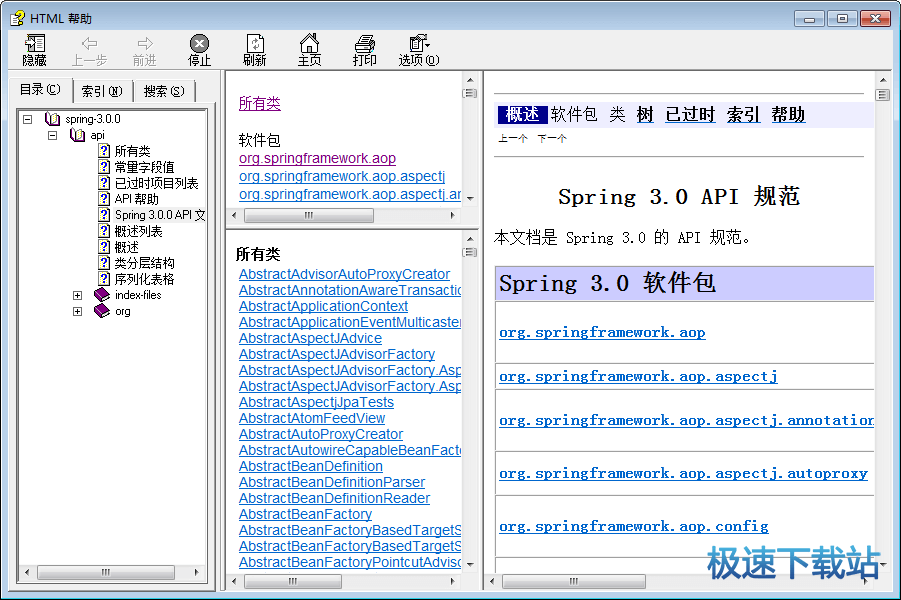This screenshot has width=901, height=600.
Task: Click the contents tree horizontal scrollbar thumb
Action: [x=106, y=572]
